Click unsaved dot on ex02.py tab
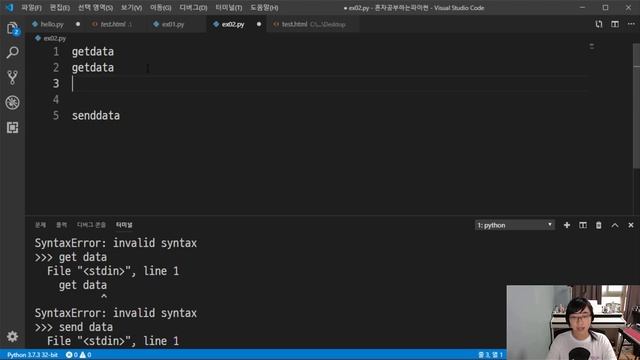This screenshot has height=360, width=640. (259, 24)
